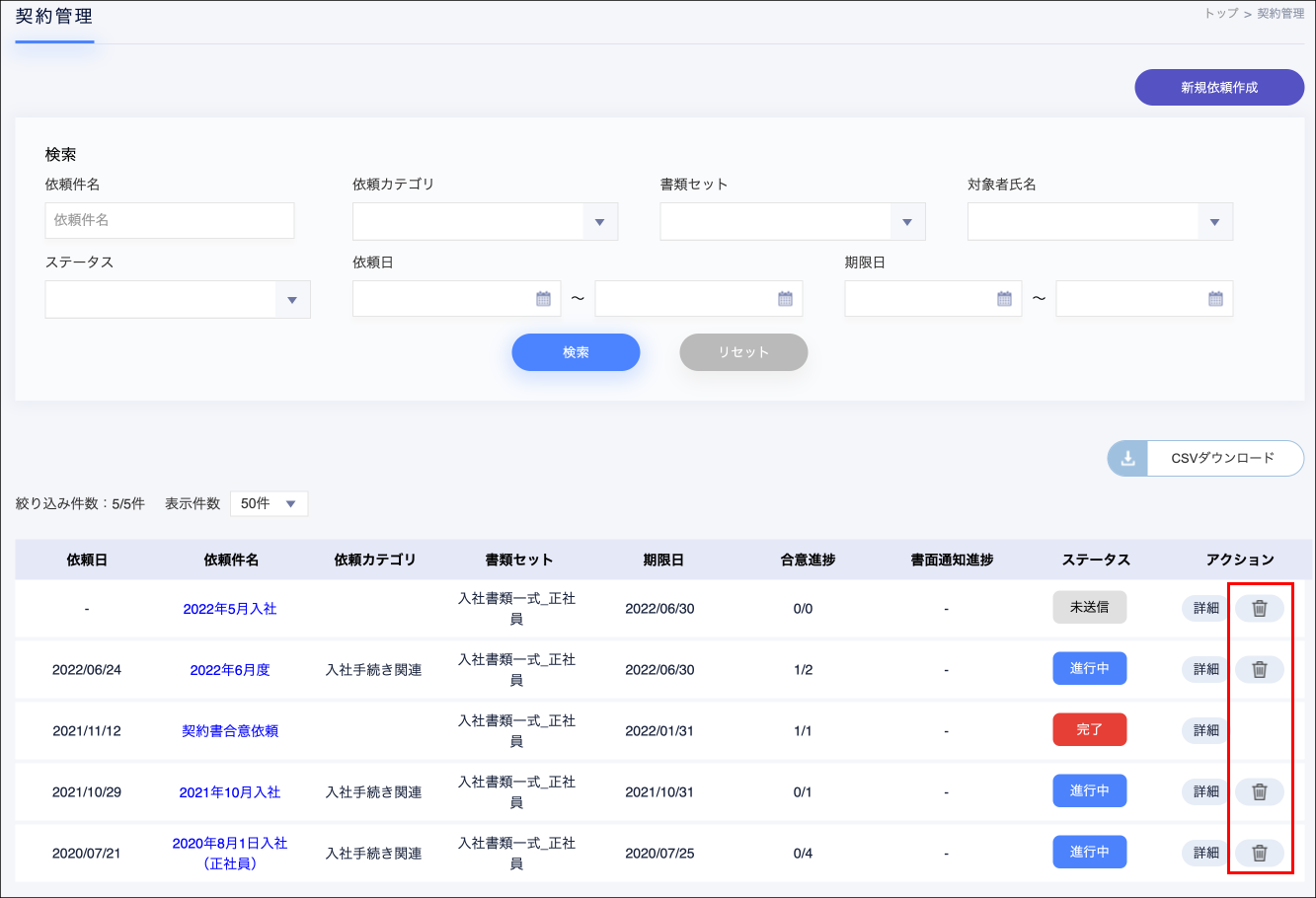1316x898 pixels.
Task: Click the リセット button
Action: point(743,352)
